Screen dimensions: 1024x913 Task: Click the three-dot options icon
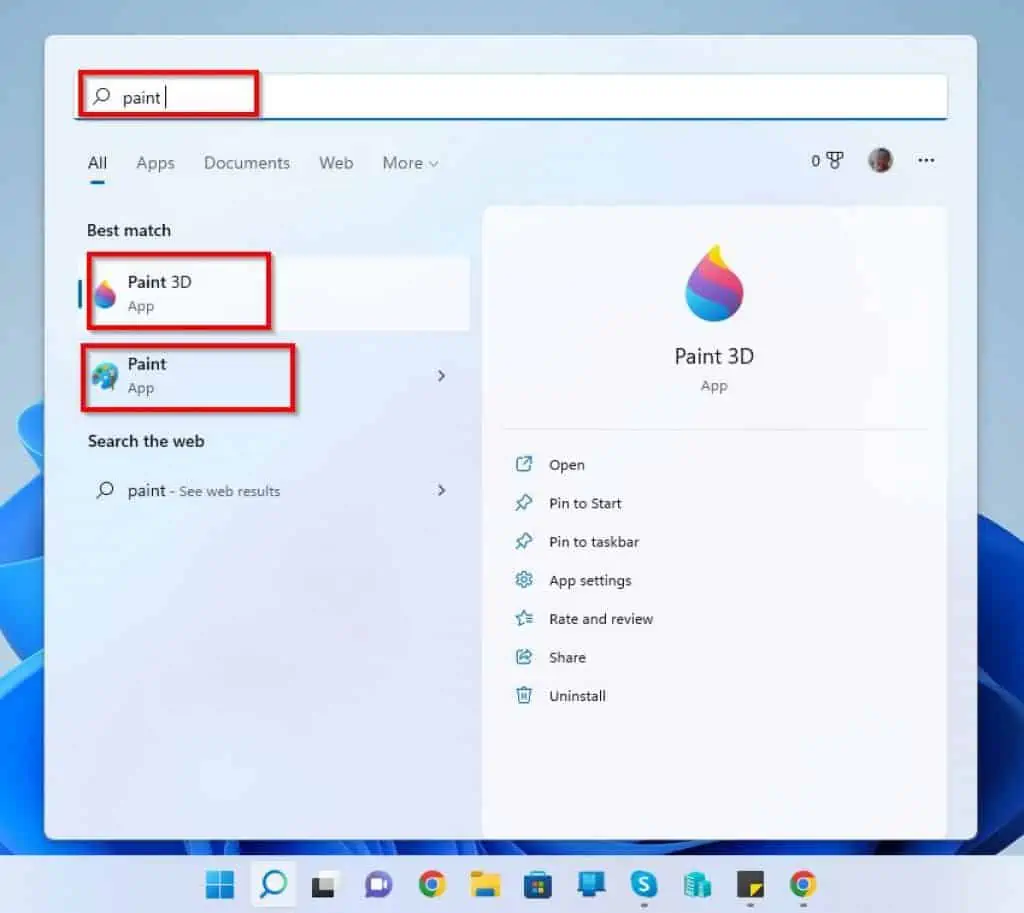pyautogui.click(x=926, y=160)
